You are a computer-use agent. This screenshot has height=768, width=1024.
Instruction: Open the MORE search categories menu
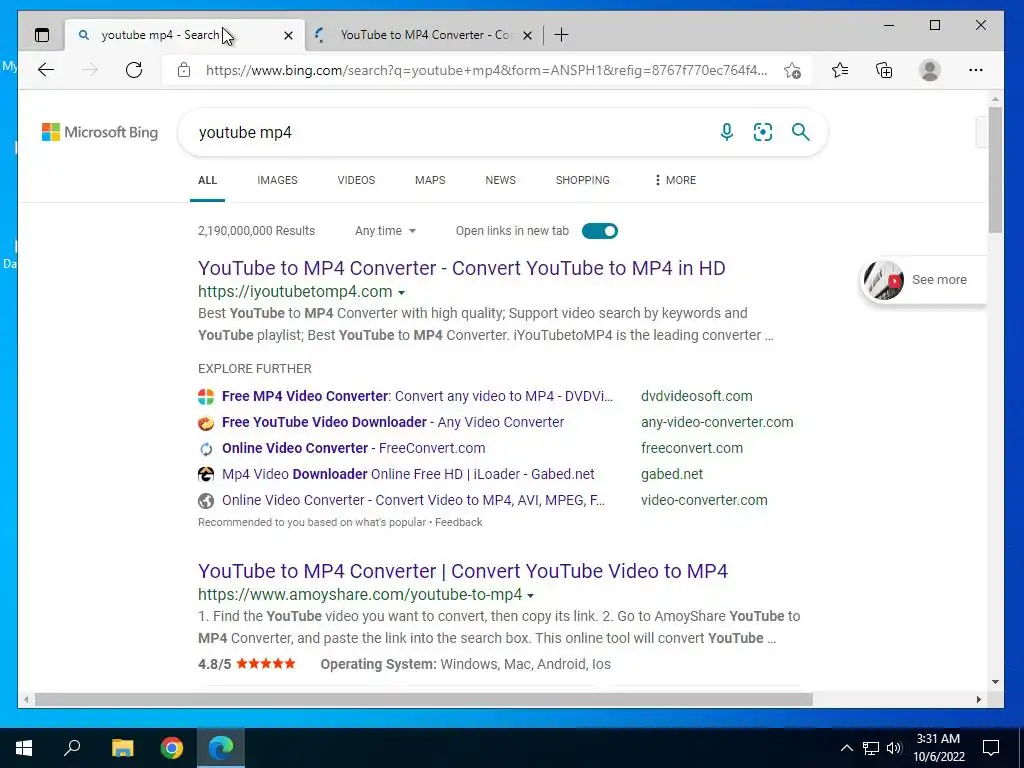[x=675, y=180]
